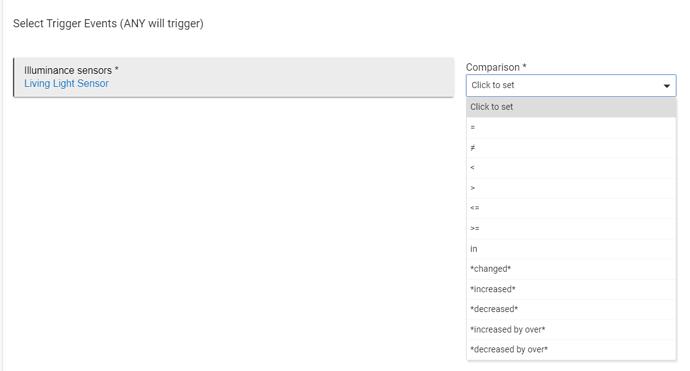Screen dimensions: 690x371
Task: Click the Illuminance sensors selection box
Action: click(234, 77)
